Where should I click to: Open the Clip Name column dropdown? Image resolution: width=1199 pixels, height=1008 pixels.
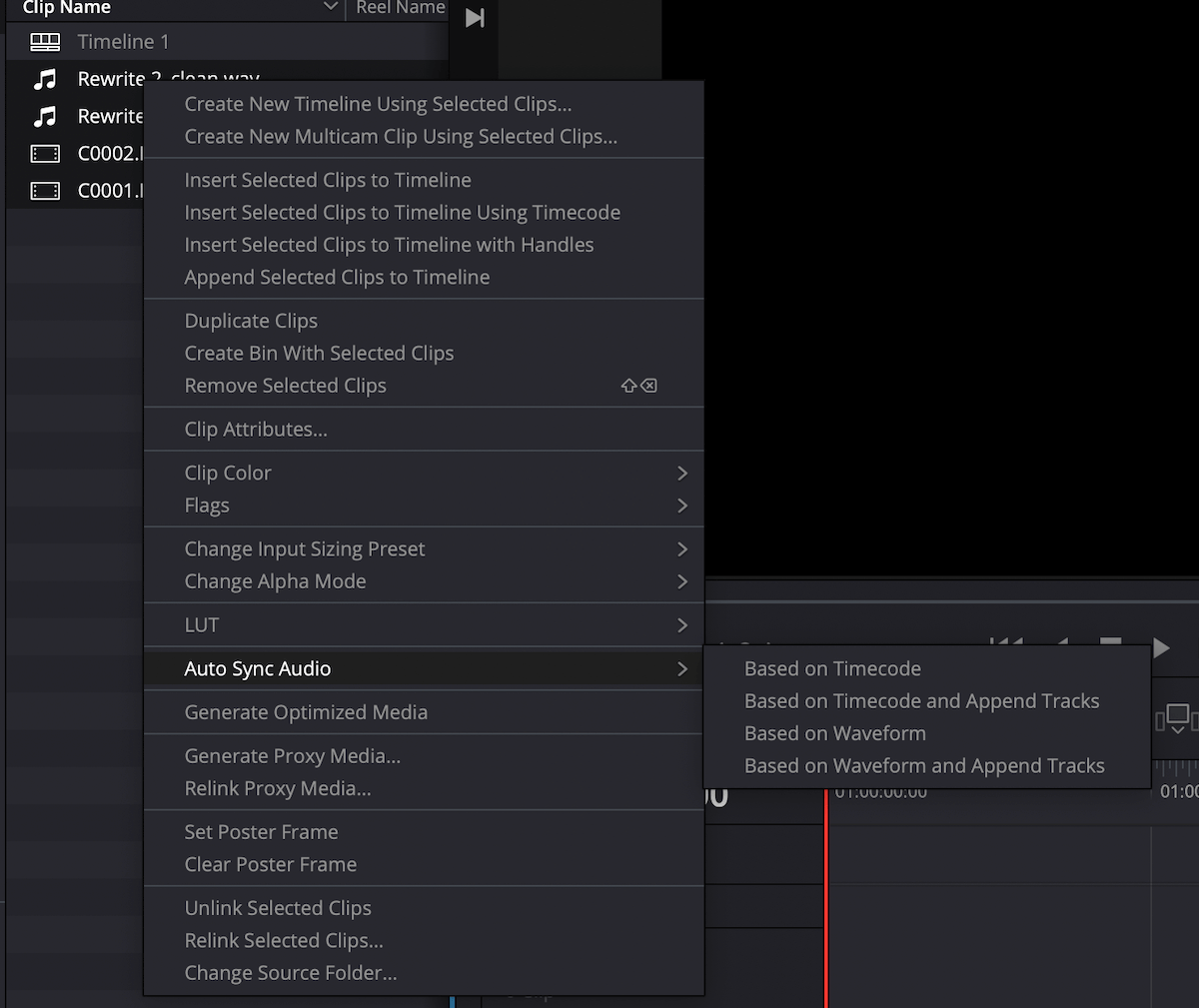331,8
